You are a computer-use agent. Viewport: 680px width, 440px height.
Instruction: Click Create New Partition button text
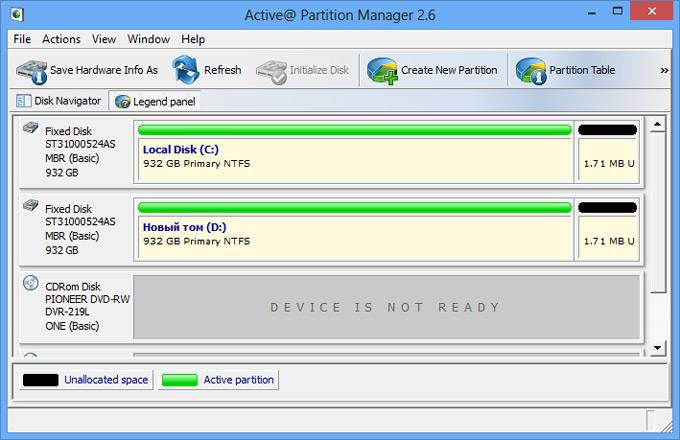(449, 70)
